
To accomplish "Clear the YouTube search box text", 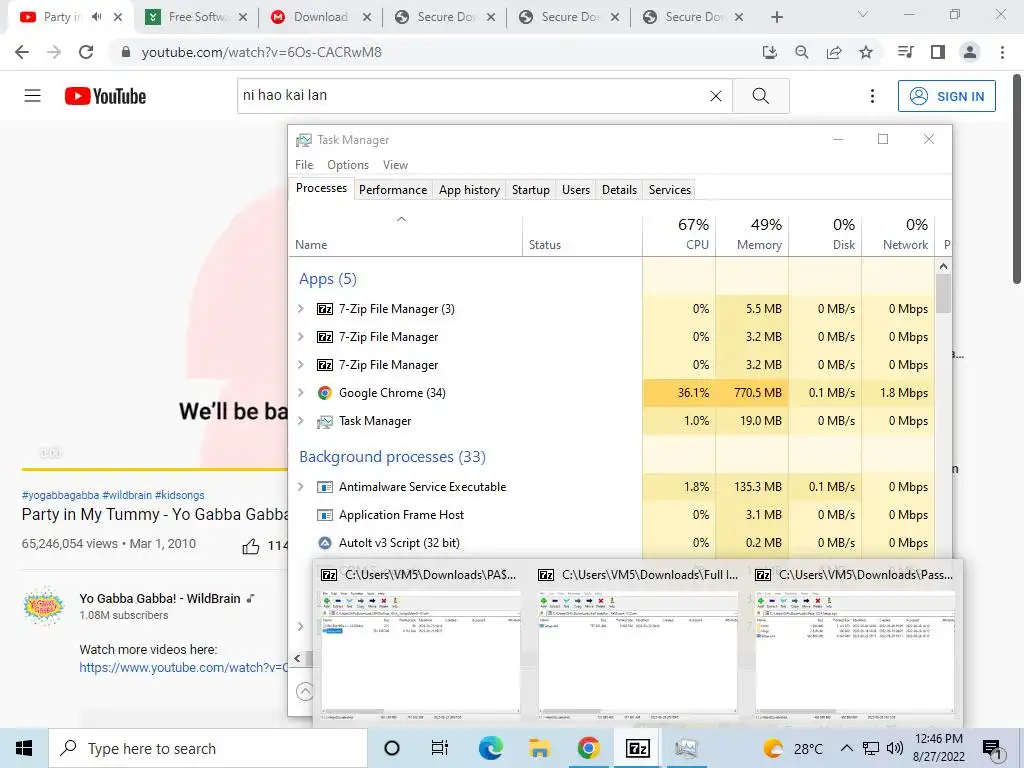I will pos(716,96).
